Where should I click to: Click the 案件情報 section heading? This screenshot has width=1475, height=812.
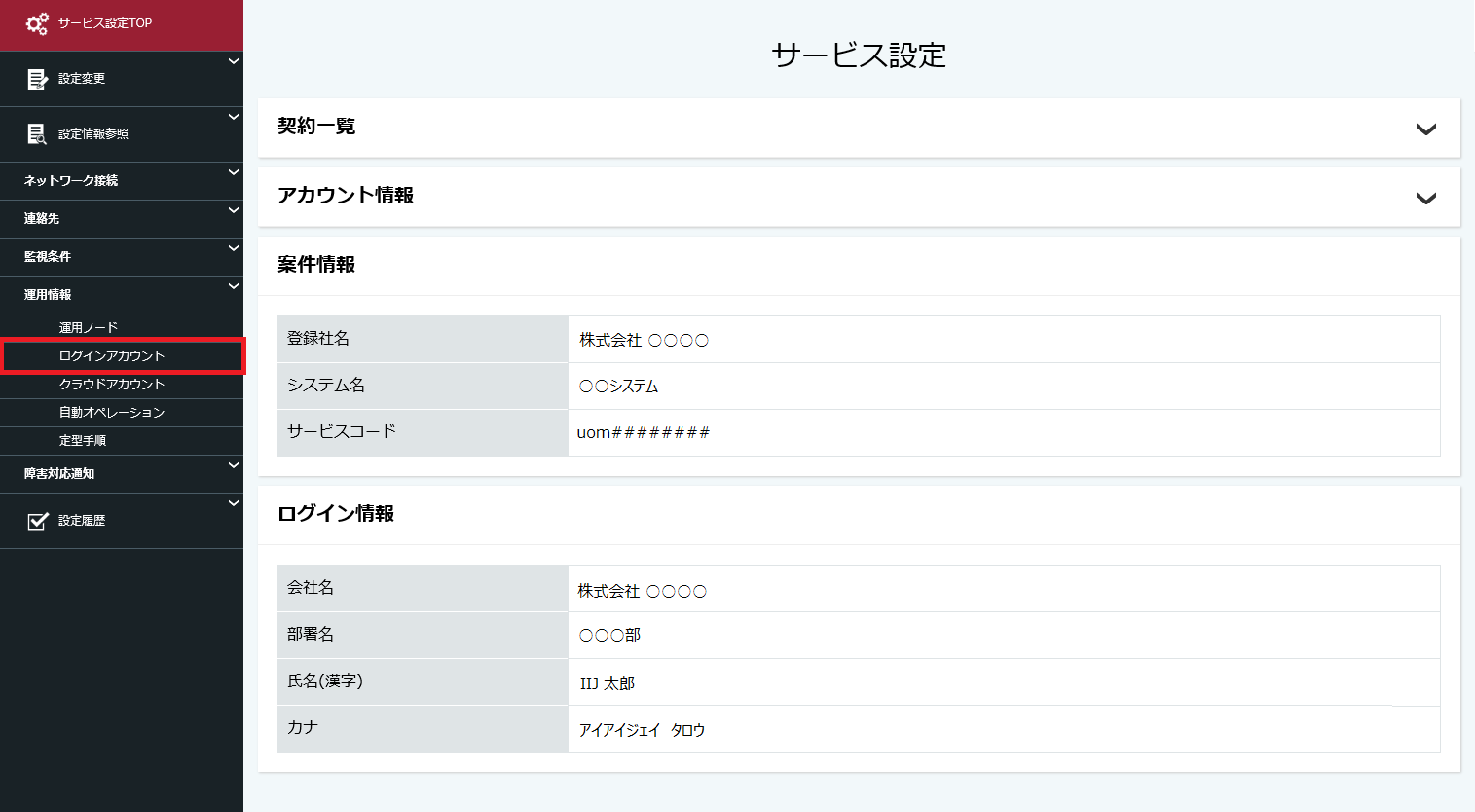click(316, 265)
